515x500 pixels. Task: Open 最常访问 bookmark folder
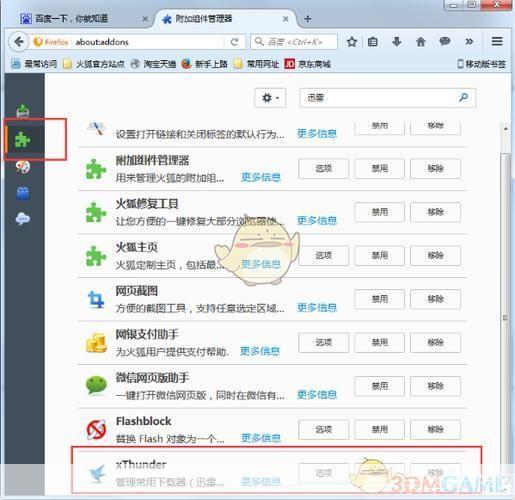(x=34, y=64)
